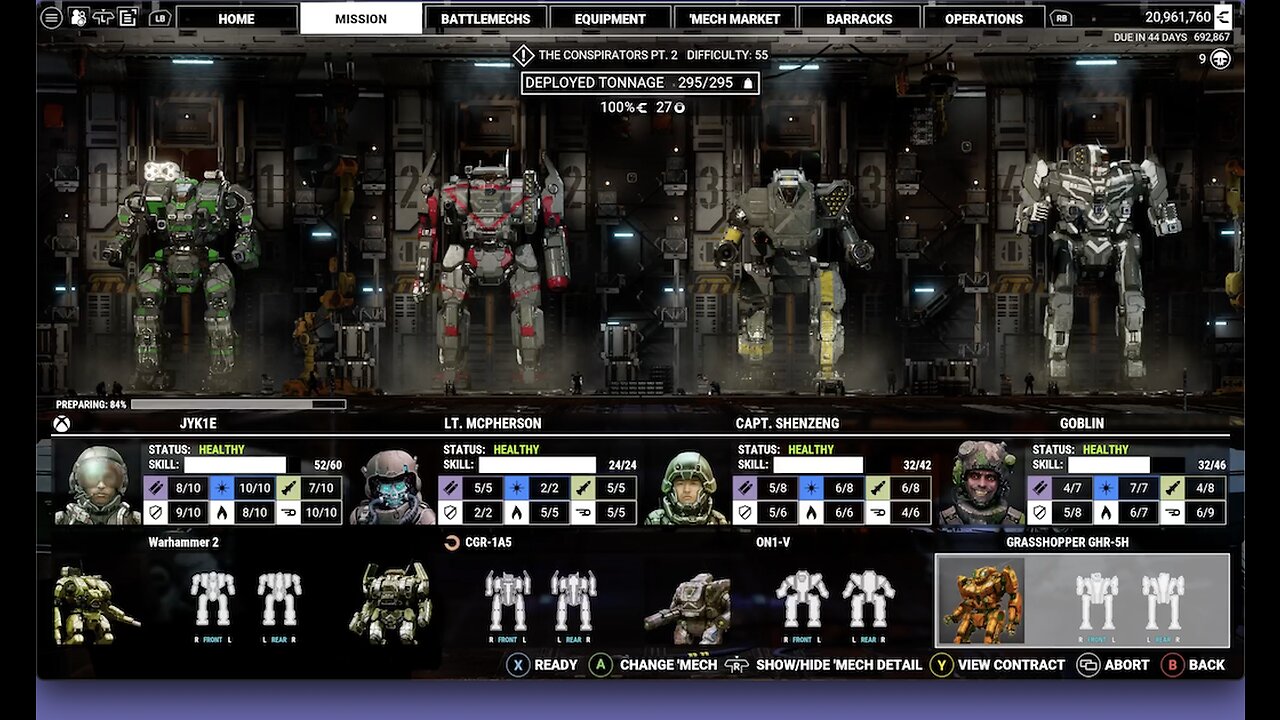Click JYK1E's ballistic skill icon
Image resolution: width=1280 pixels, height=720 pixels.
pyautogui.click(x=157, y=488)
